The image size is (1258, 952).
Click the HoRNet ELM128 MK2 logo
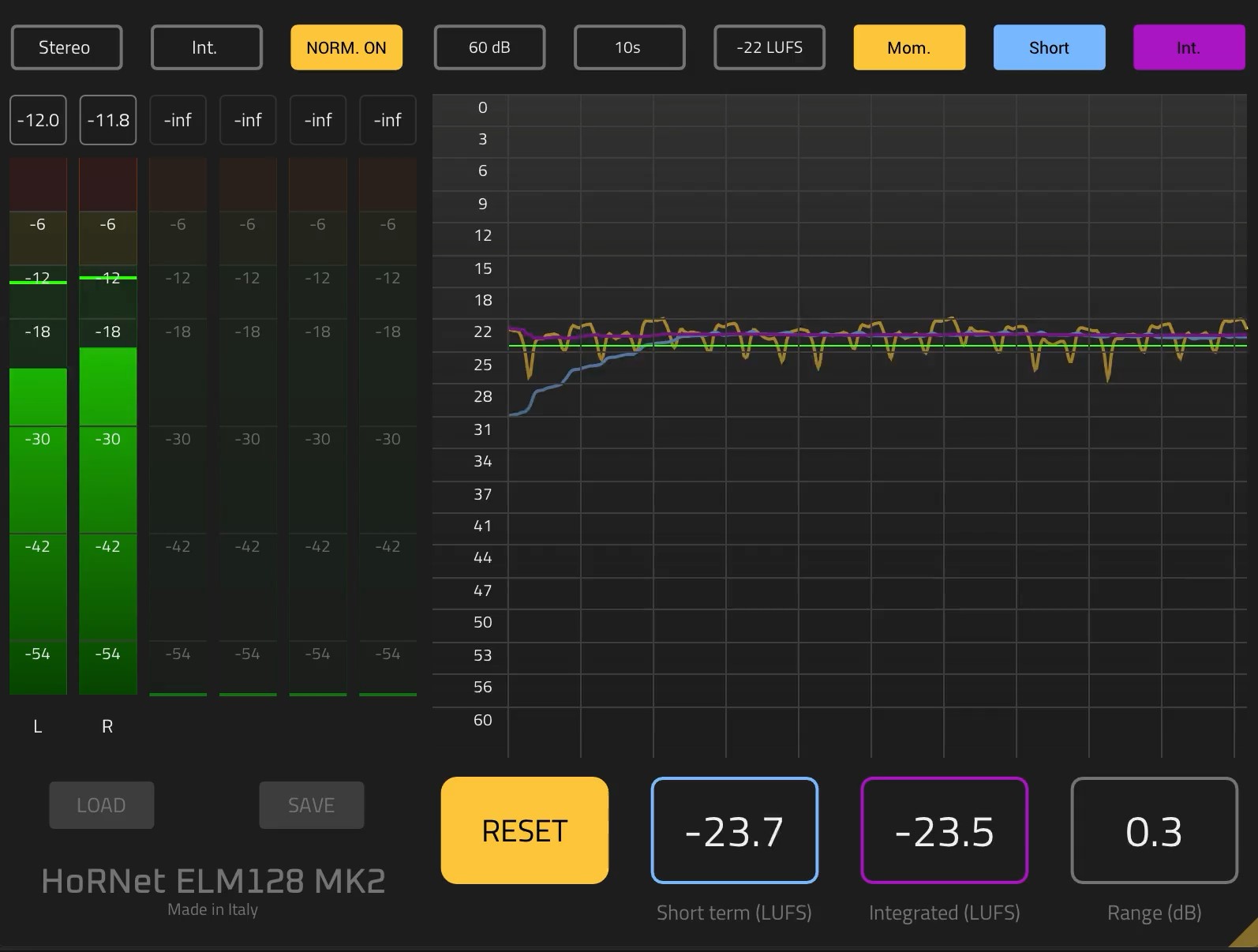pos(213,881)
